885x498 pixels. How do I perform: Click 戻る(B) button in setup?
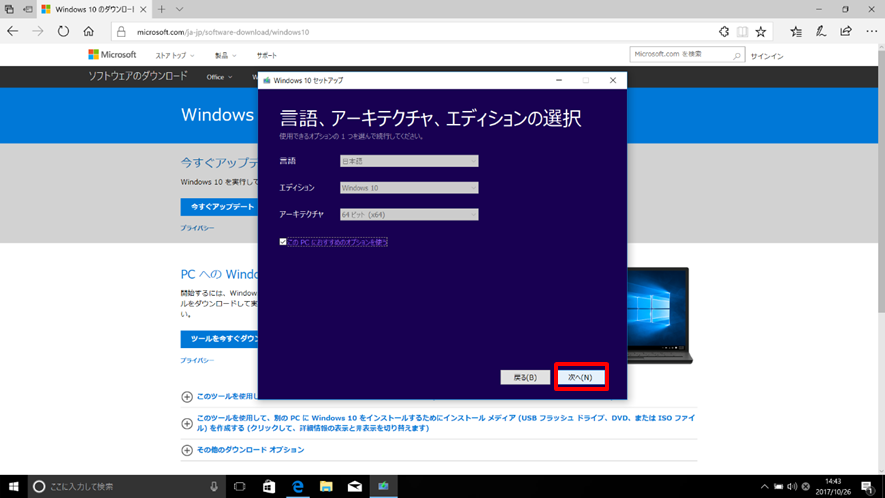(x=525, y=377)
